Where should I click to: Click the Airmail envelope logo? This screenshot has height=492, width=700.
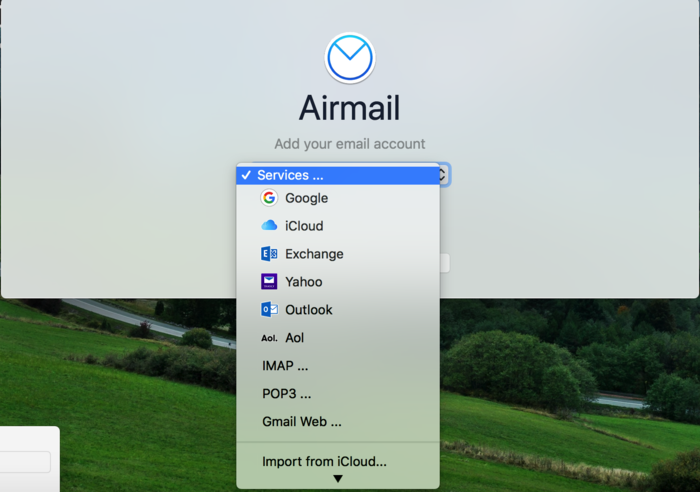350,58
